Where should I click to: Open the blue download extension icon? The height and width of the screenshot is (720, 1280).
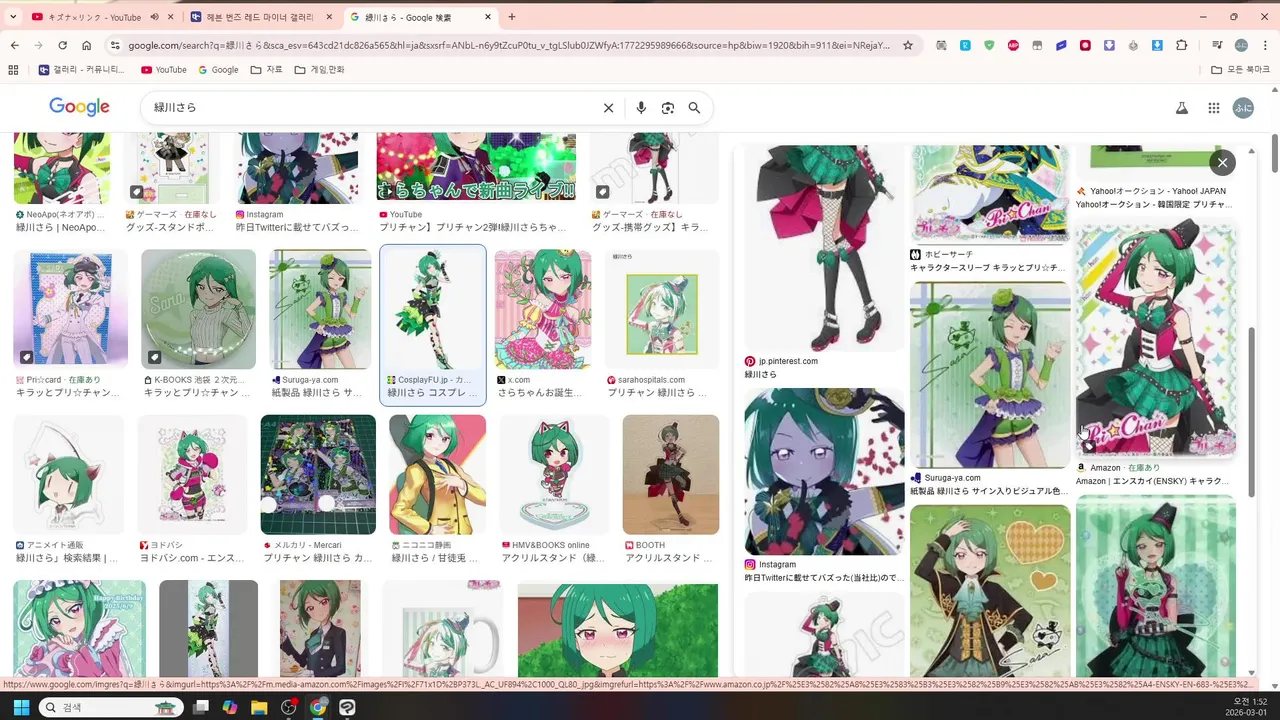pyautogui.click(x=1157, y=45)
